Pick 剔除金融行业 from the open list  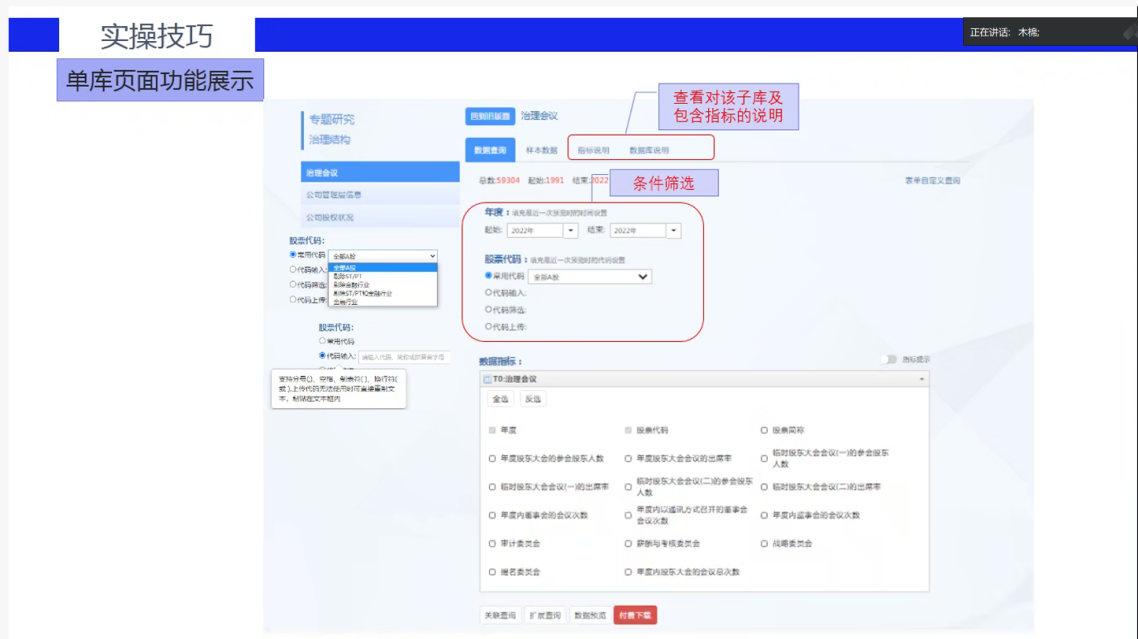pyautogui.click(x=352, y=285)
